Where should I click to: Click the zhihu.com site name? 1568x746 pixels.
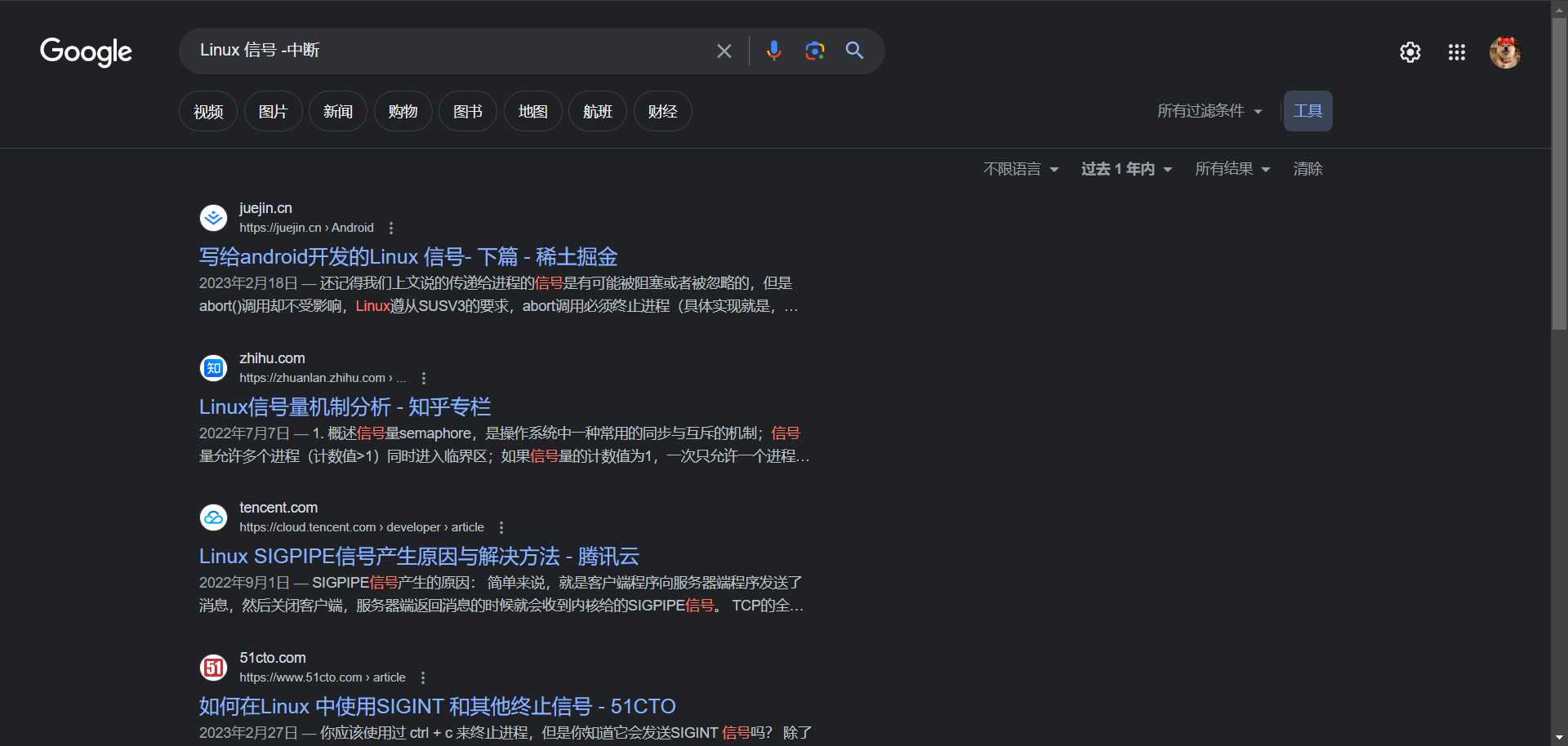point(272,358)
